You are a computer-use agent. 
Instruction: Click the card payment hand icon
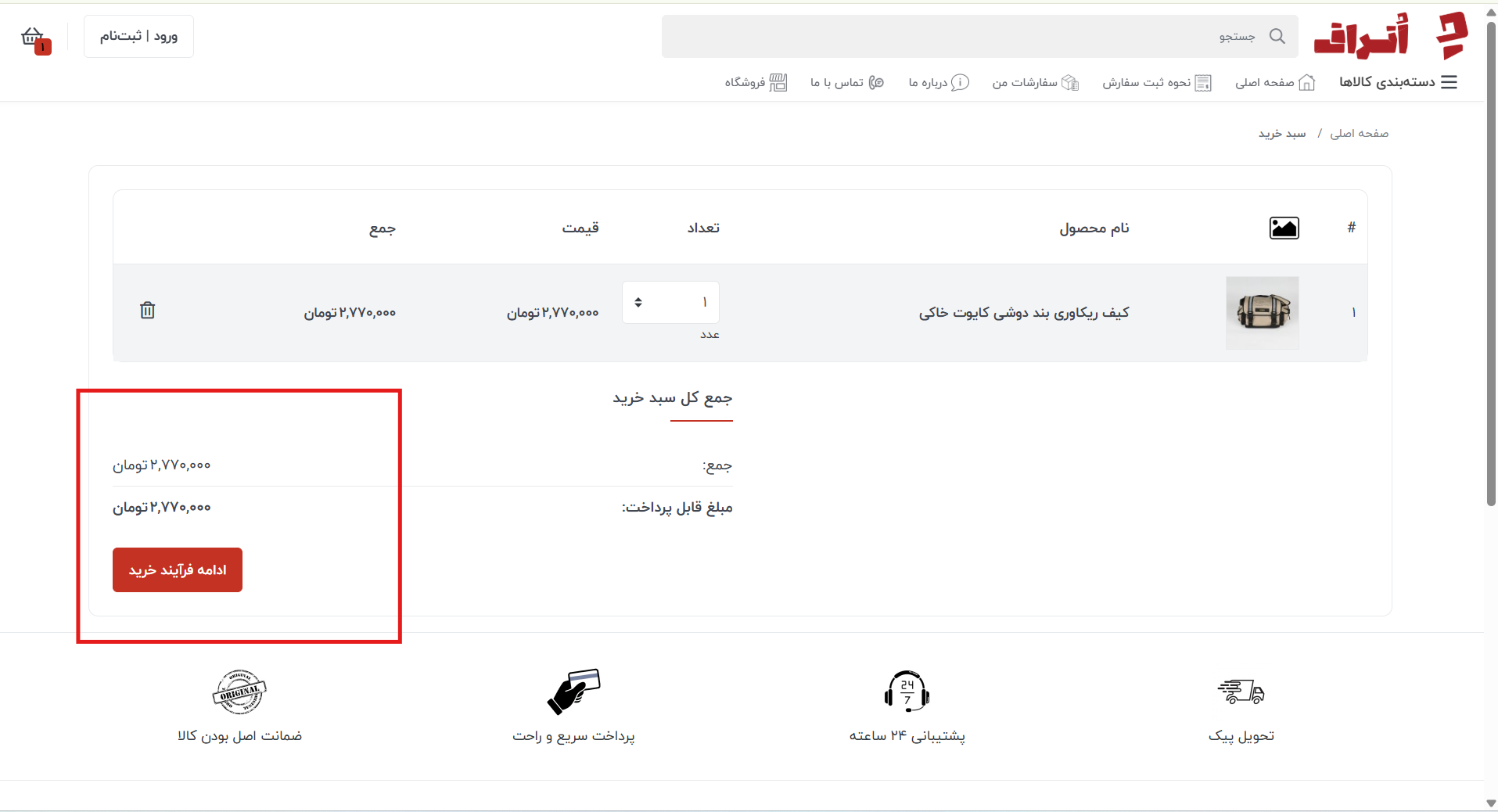[x=573, y=692]
